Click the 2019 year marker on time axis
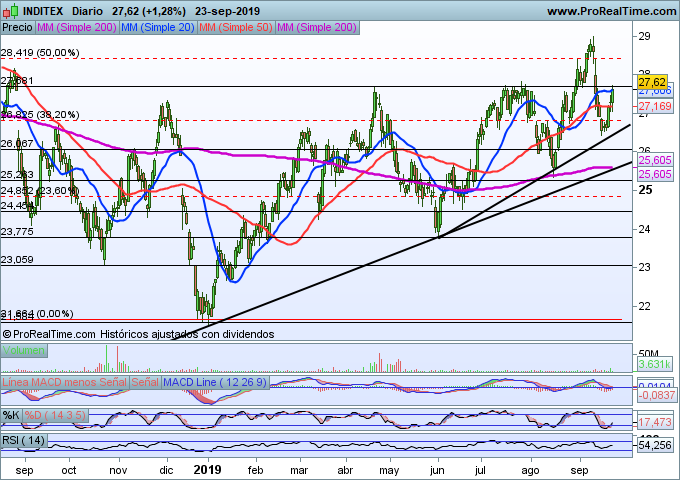Viewport: 680px width, 480px height. click(207, 470)
